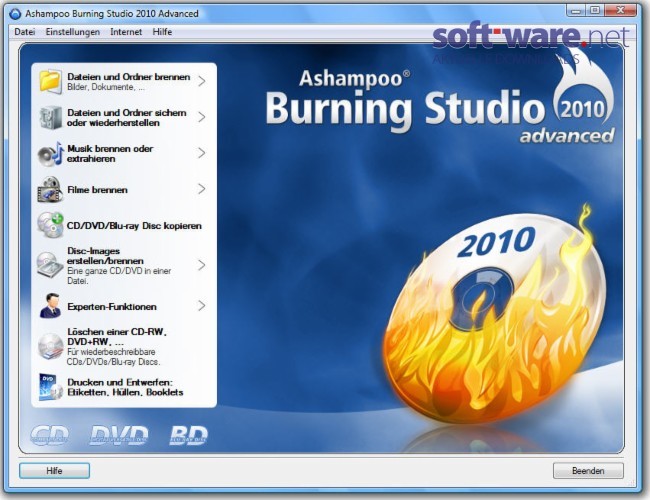Maximize the Ashampoo window
650x500 pixels.
point(595,11)
